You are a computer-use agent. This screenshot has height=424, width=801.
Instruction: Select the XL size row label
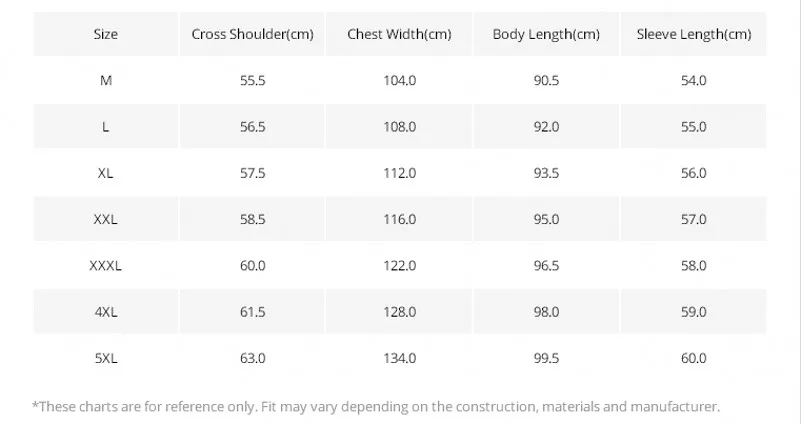coord(106,173)
